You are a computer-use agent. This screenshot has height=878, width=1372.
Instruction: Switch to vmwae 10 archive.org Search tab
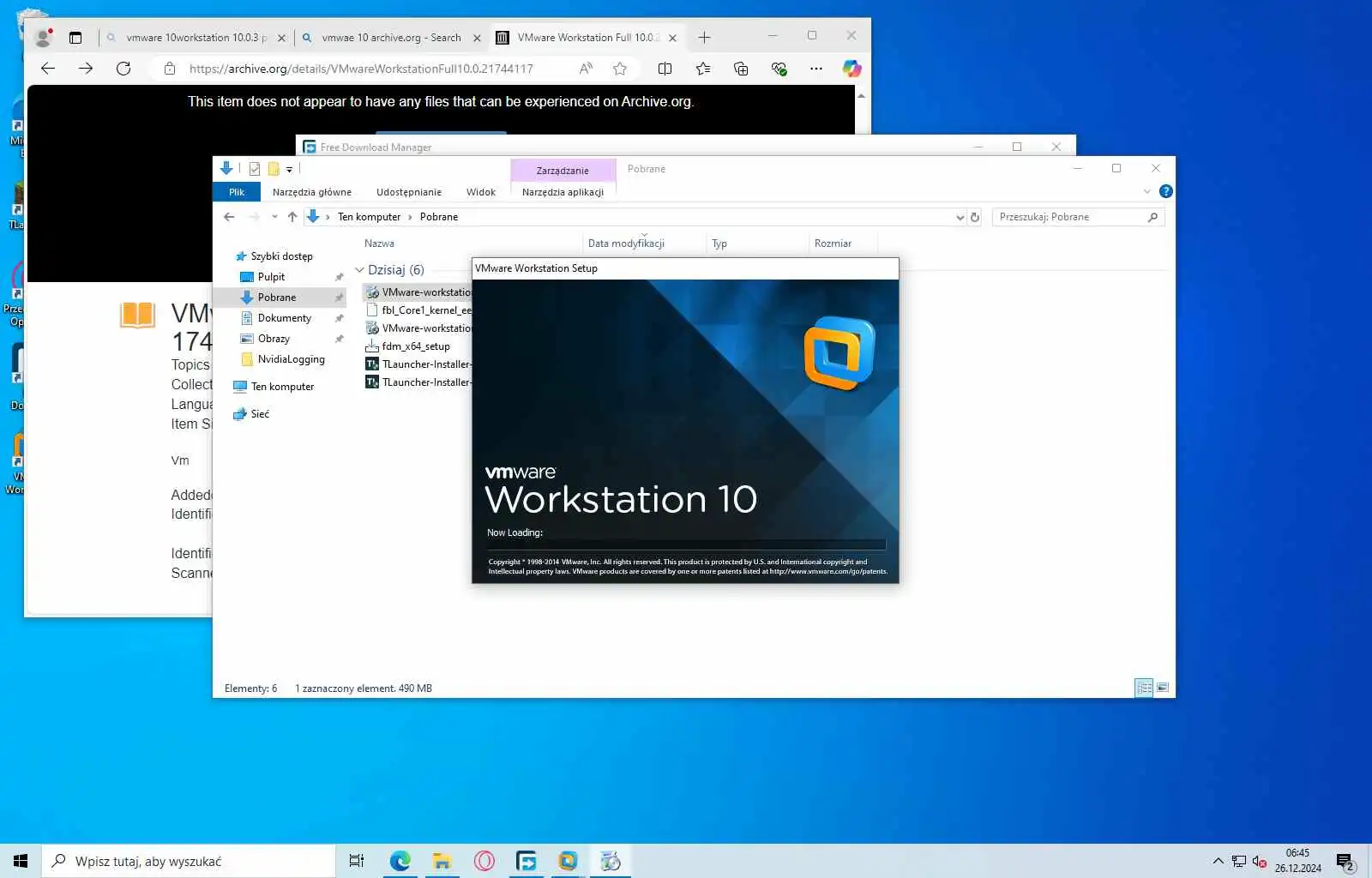pos(391,38)
